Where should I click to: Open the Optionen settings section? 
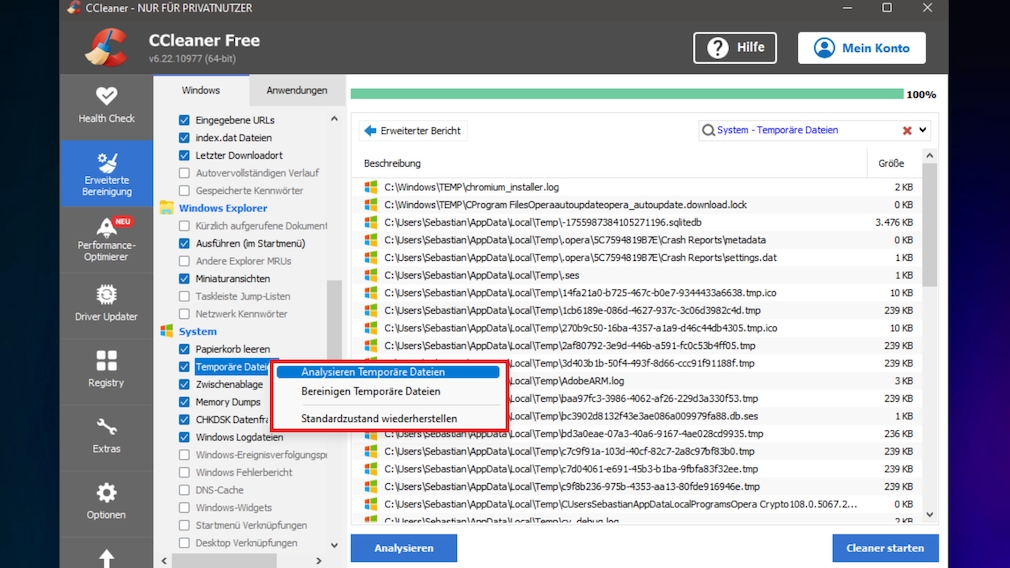click(106, 504)
